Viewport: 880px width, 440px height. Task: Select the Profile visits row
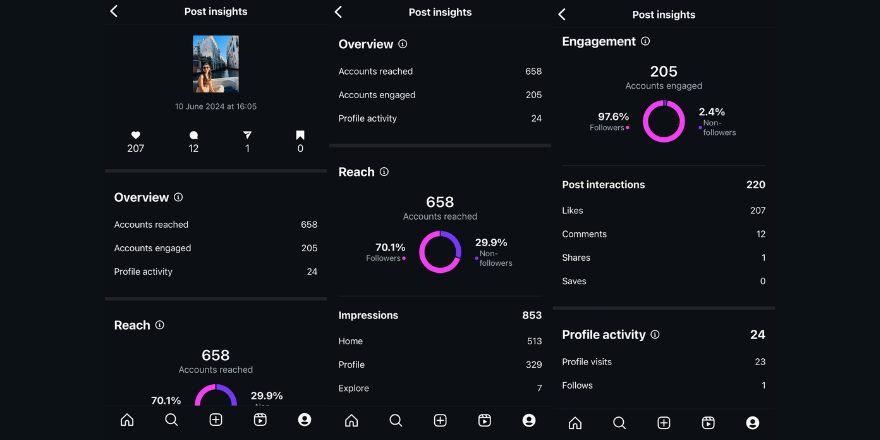point(663,362)
